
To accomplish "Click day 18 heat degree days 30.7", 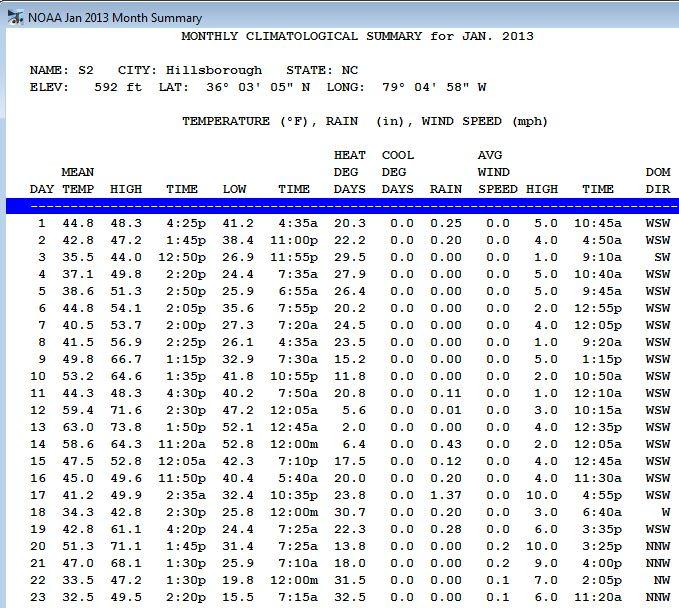I will coord(350,512).
